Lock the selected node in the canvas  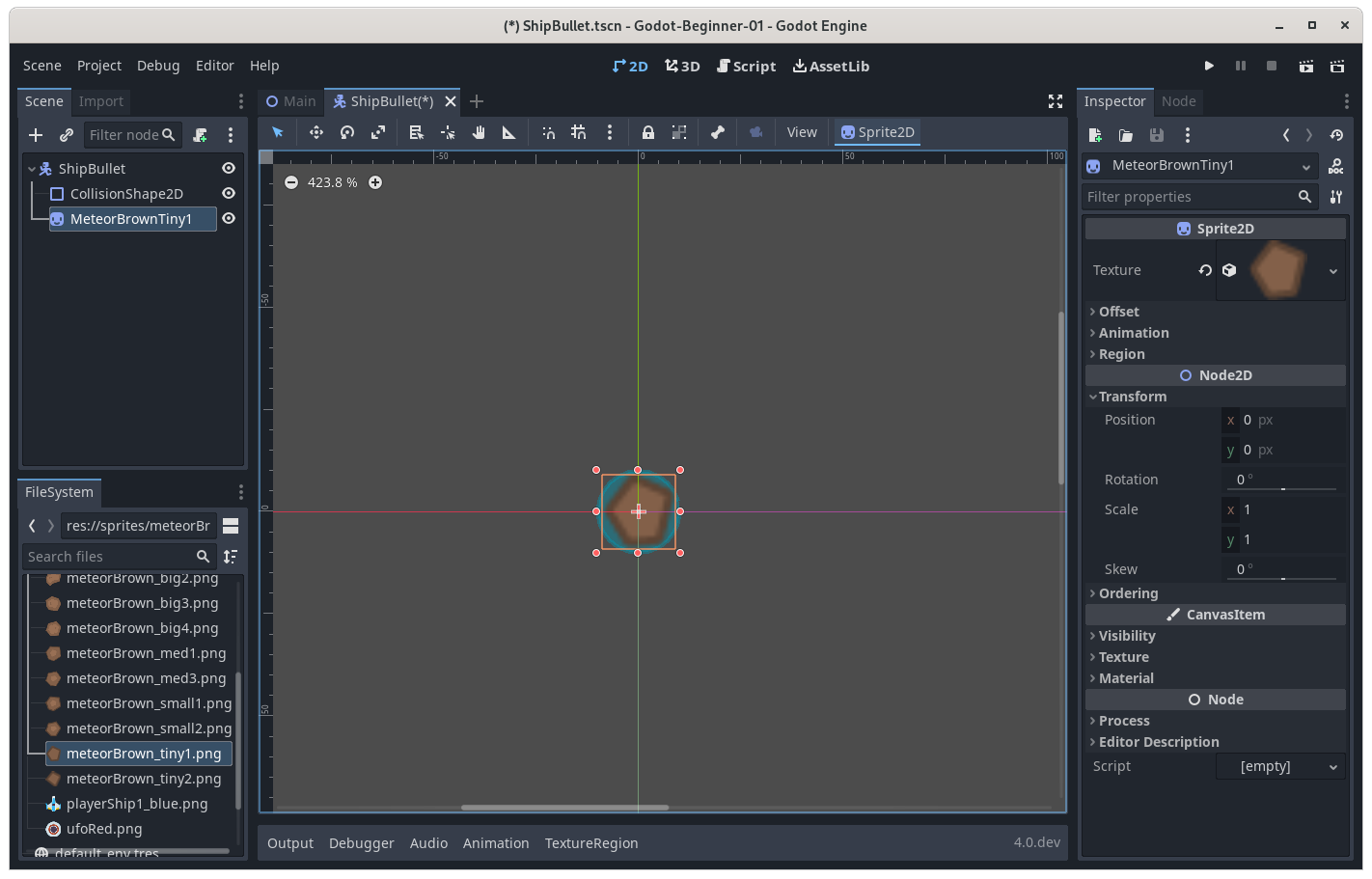[647, 132]
